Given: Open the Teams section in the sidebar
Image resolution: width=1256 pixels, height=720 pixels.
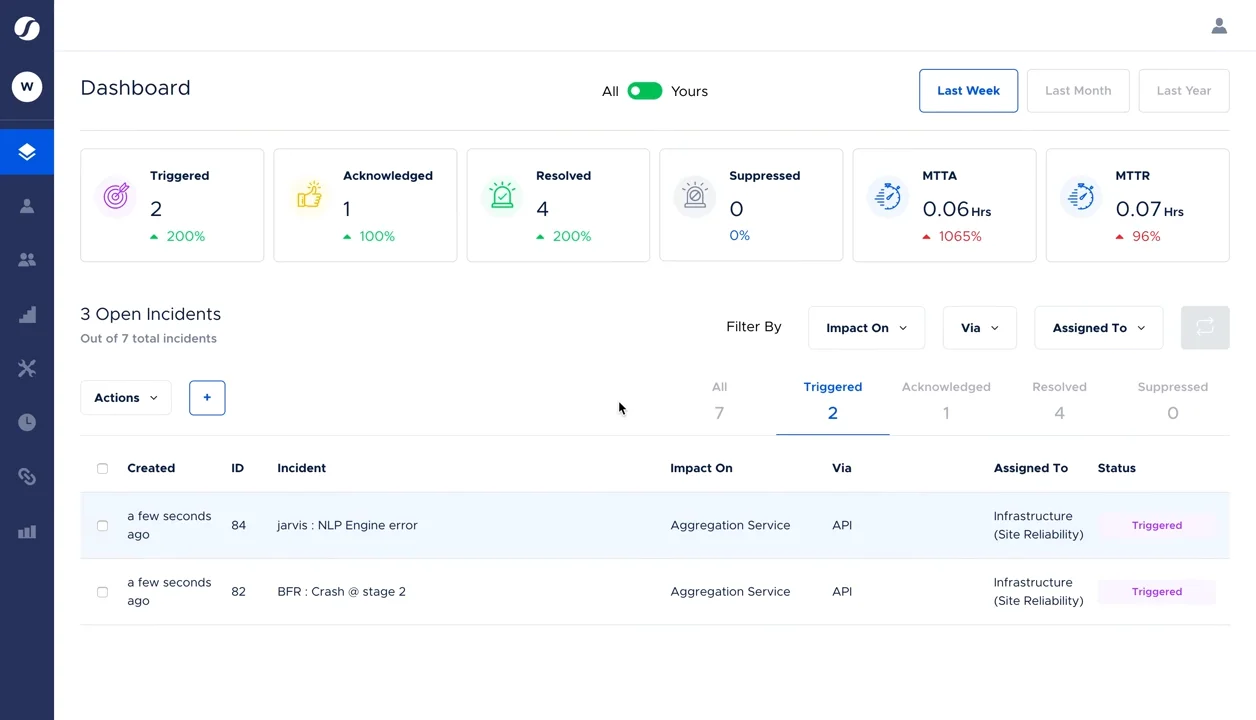Looking at the screenshot, I should 27,259.
